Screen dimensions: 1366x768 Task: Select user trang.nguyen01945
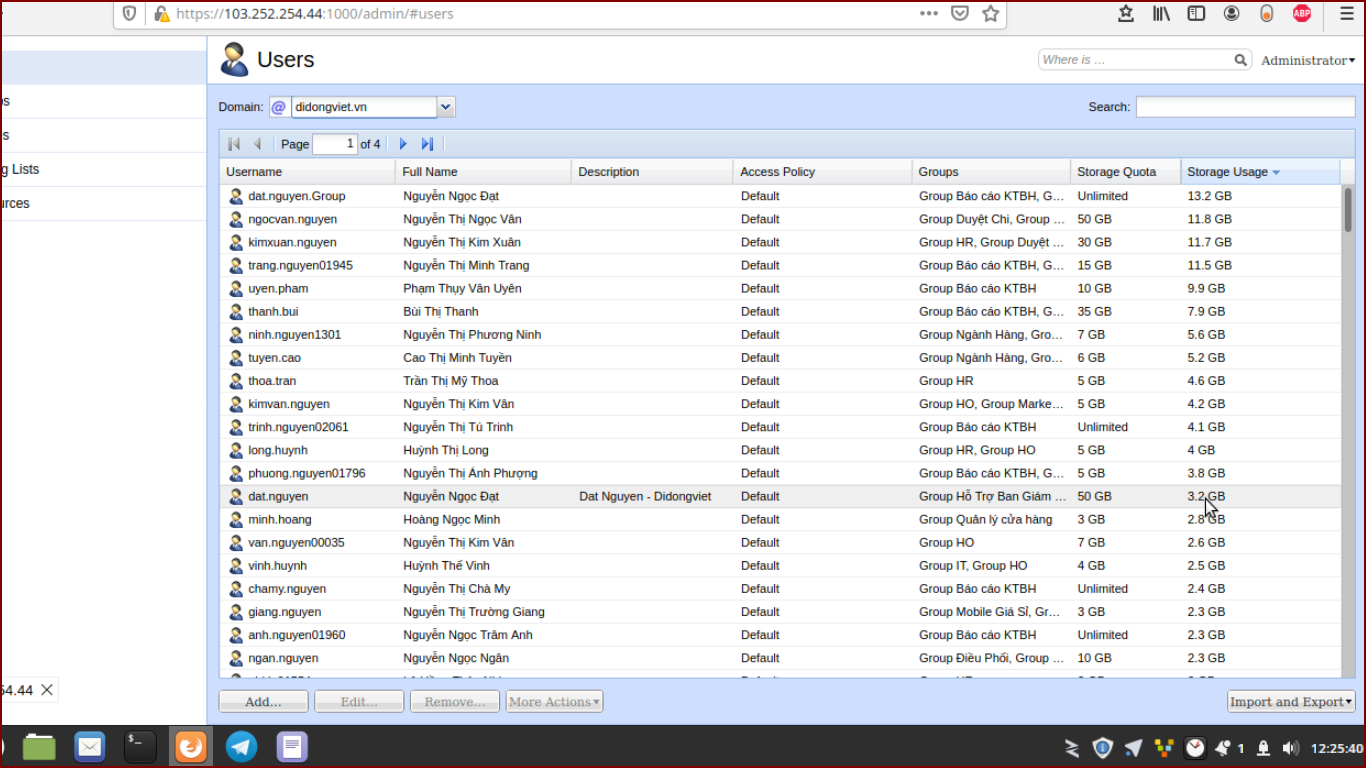pos(780,265)
